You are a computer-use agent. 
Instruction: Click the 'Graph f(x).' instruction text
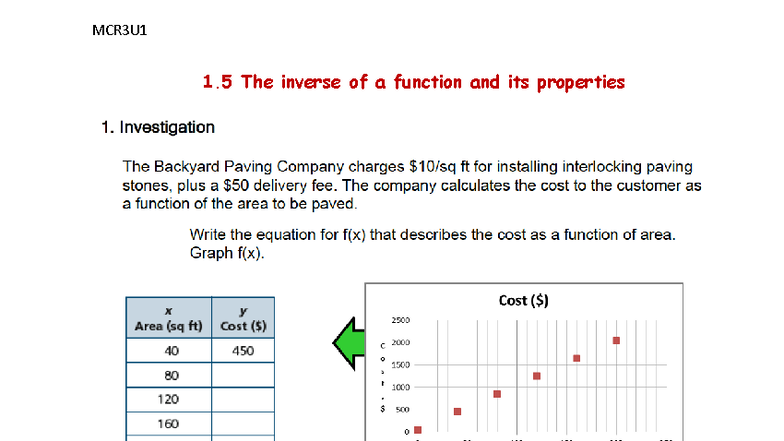[x=227, y=253]
